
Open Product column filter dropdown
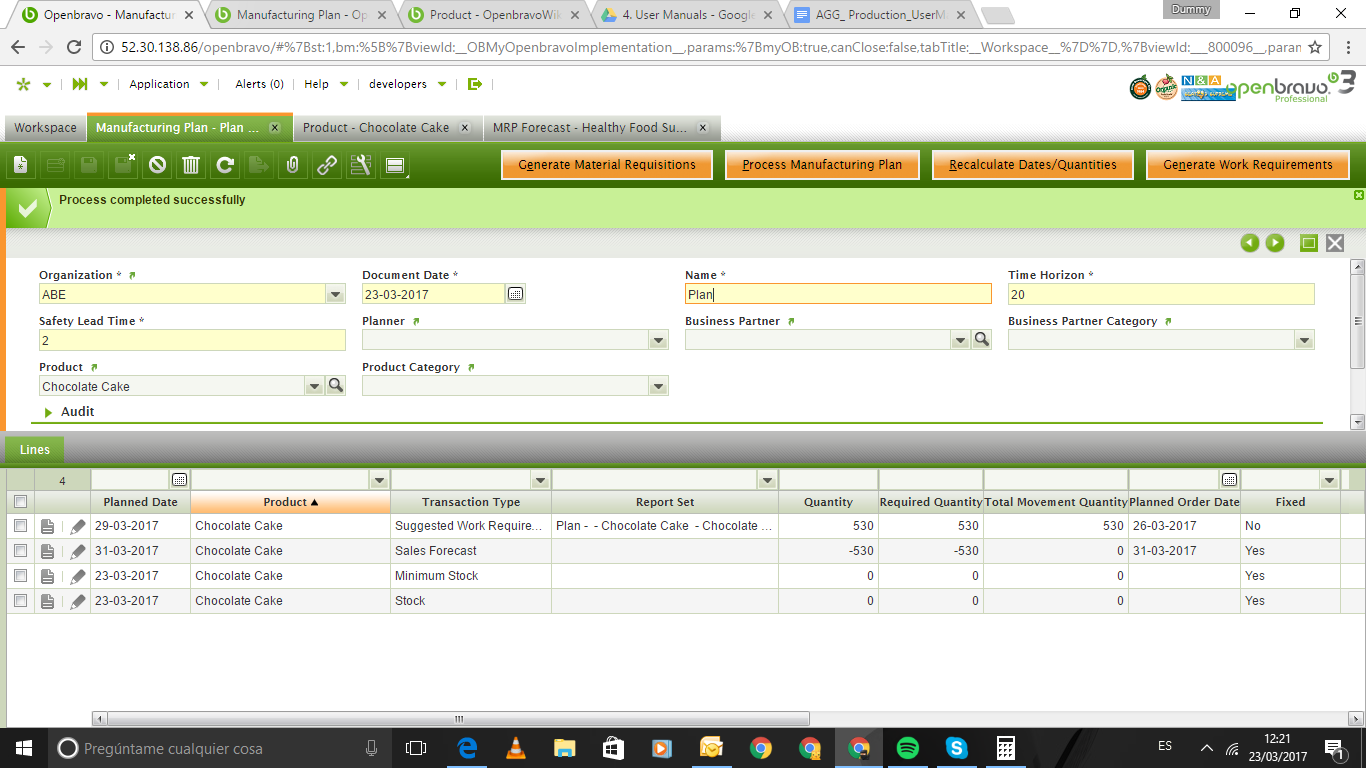[x=379, y=480]
